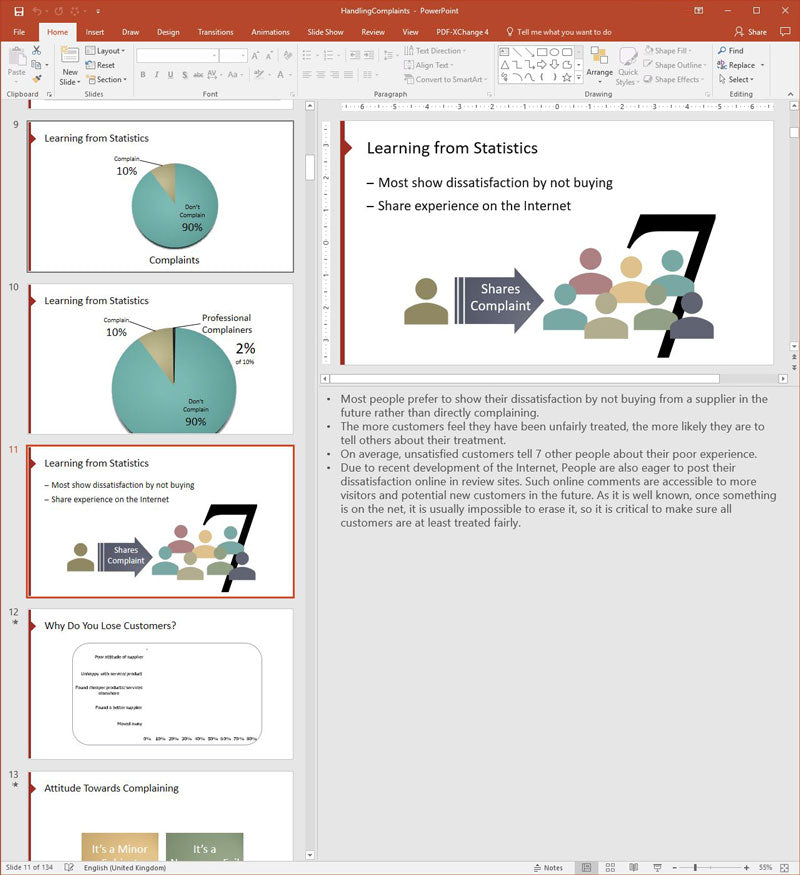Image resolution: width=800 pixels, height=875 pixels.
Task: Select slide 9 thumbnail with Complaints pie
Action: 161,196
